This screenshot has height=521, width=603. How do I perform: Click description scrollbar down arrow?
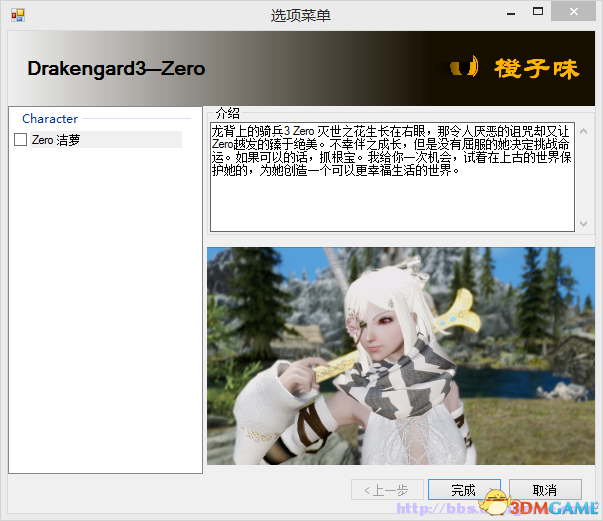pyautogui.click(x=583, y=224)
